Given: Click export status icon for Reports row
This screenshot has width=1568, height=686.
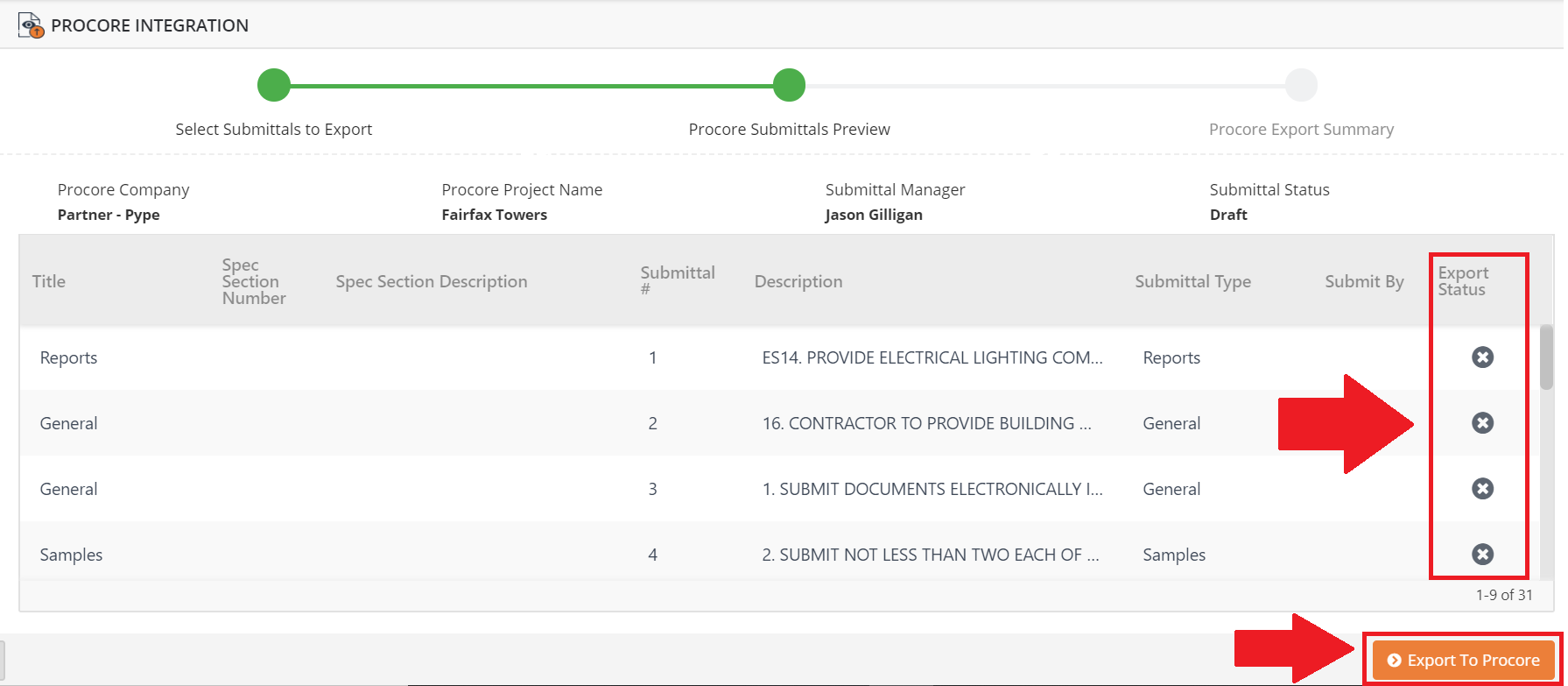Looking at the screenshot, I should pos(1482,357).
